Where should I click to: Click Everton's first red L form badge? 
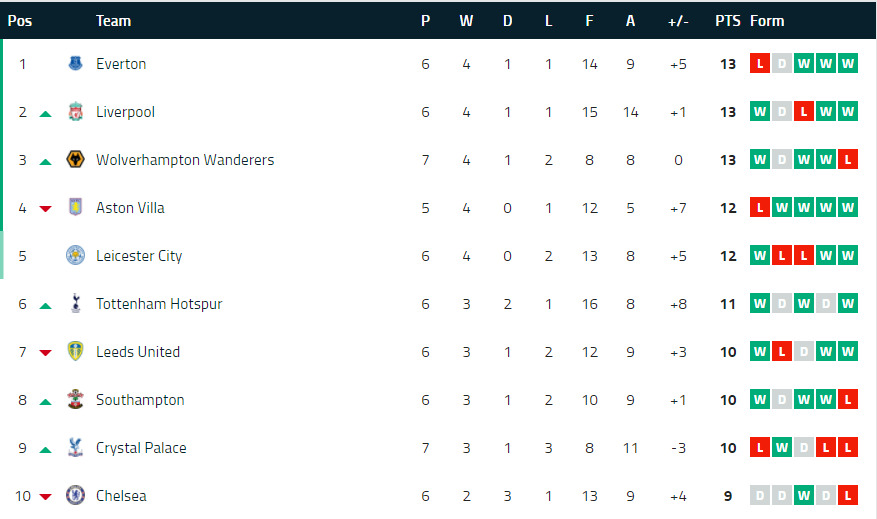[x=760, y=64]
